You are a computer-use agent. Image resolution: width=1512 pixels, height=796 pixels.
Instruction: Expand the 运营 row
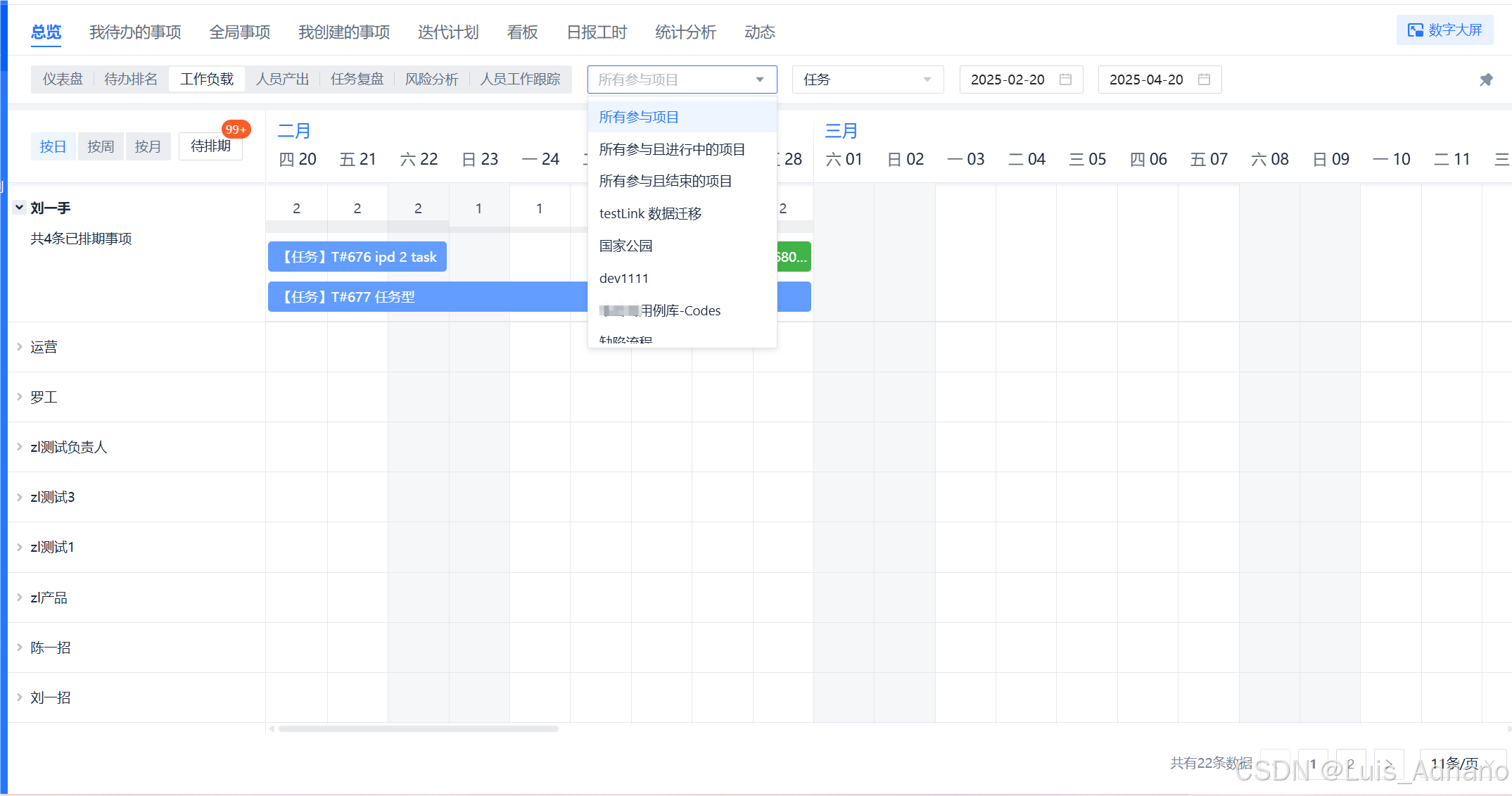[20, 347]
